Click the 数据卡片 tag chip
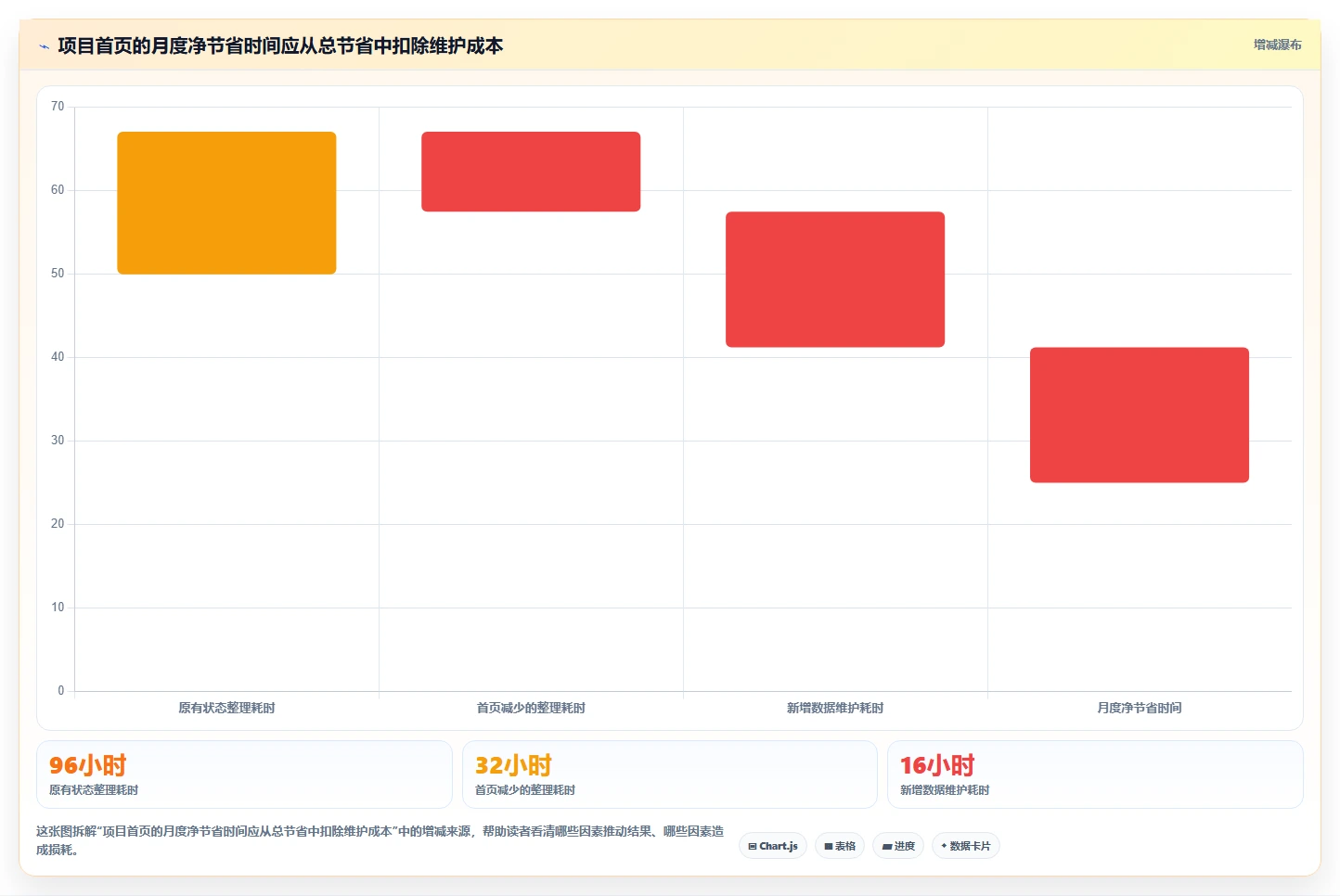Image resolution: width=1340 pixels, height=896 pixels. click(965, 846)
